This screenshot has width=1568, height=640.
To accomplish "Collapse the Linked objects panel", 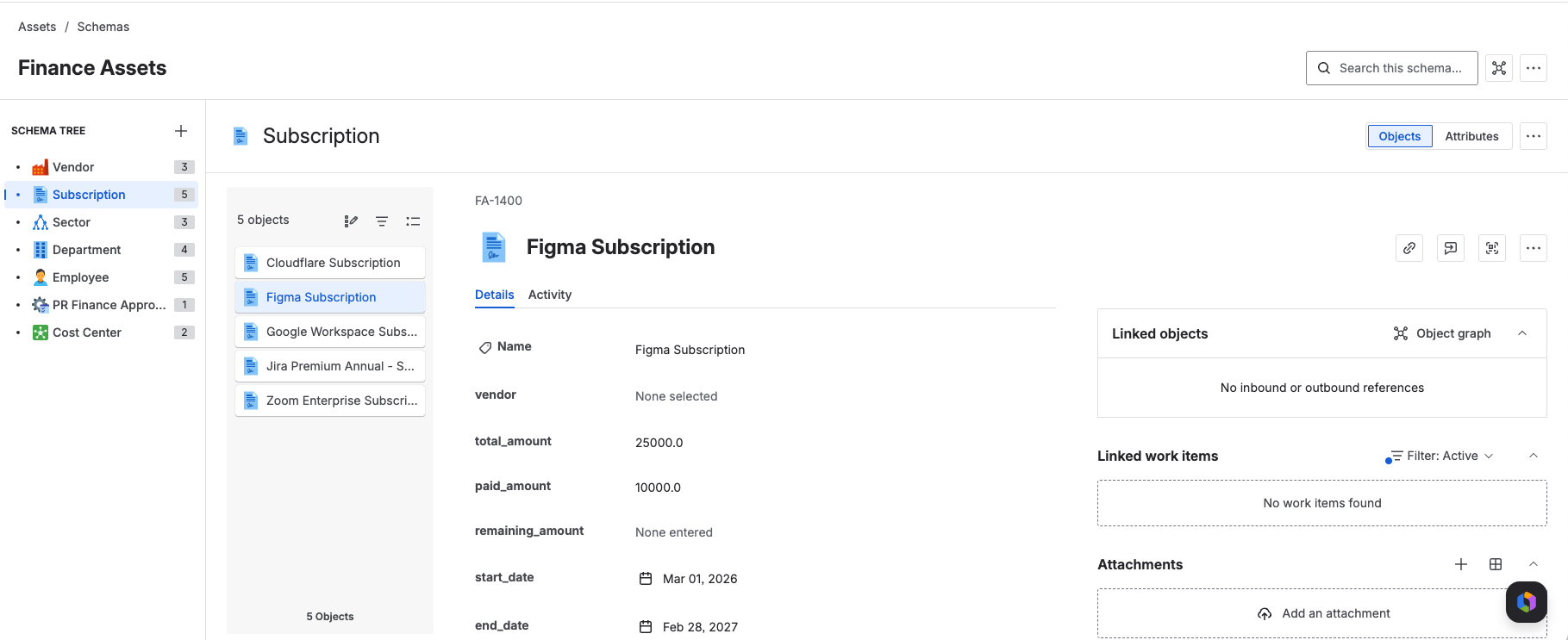I will tap(1522, 333).
